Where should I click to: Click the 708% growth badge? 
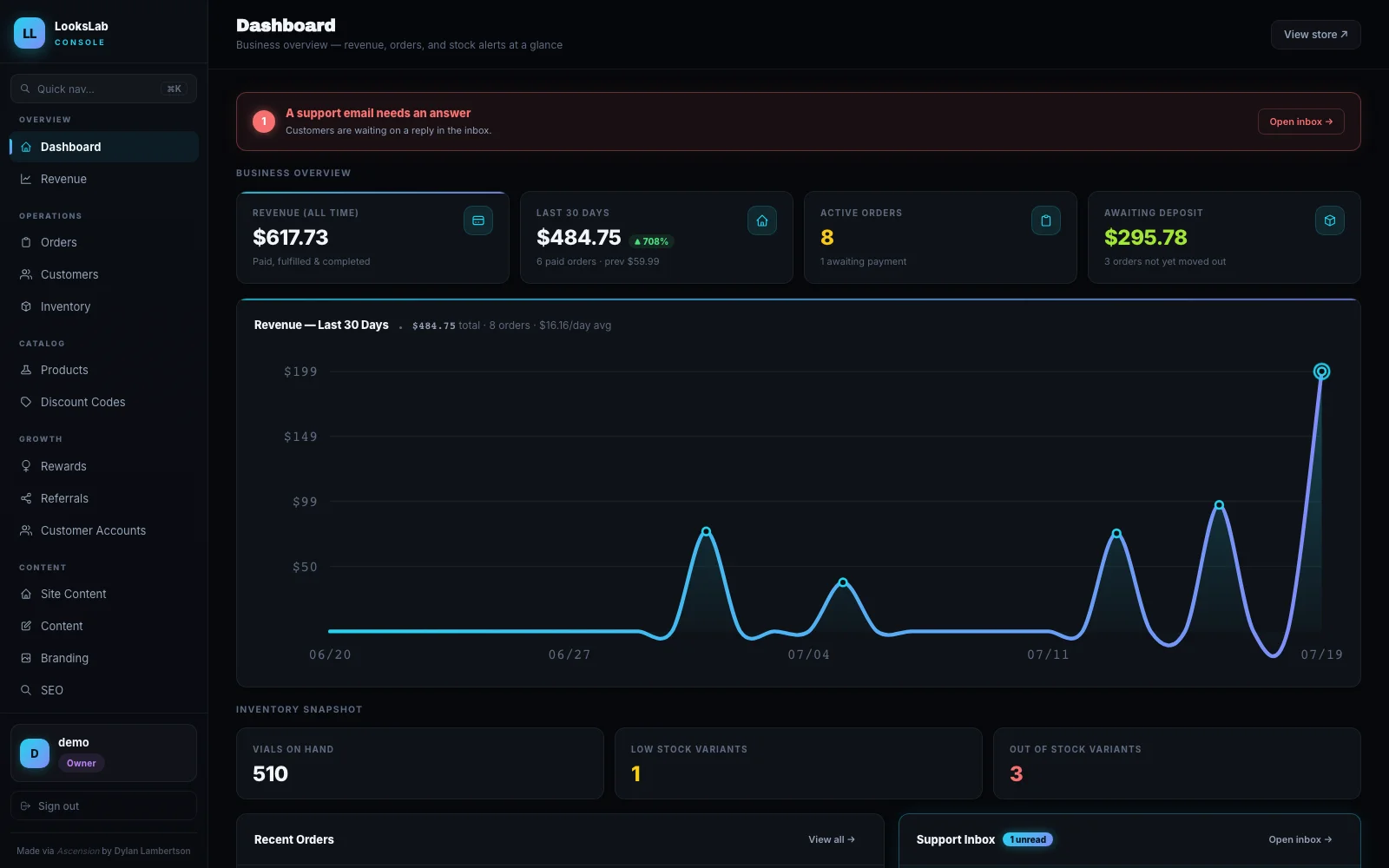click(x=651, y=241)
